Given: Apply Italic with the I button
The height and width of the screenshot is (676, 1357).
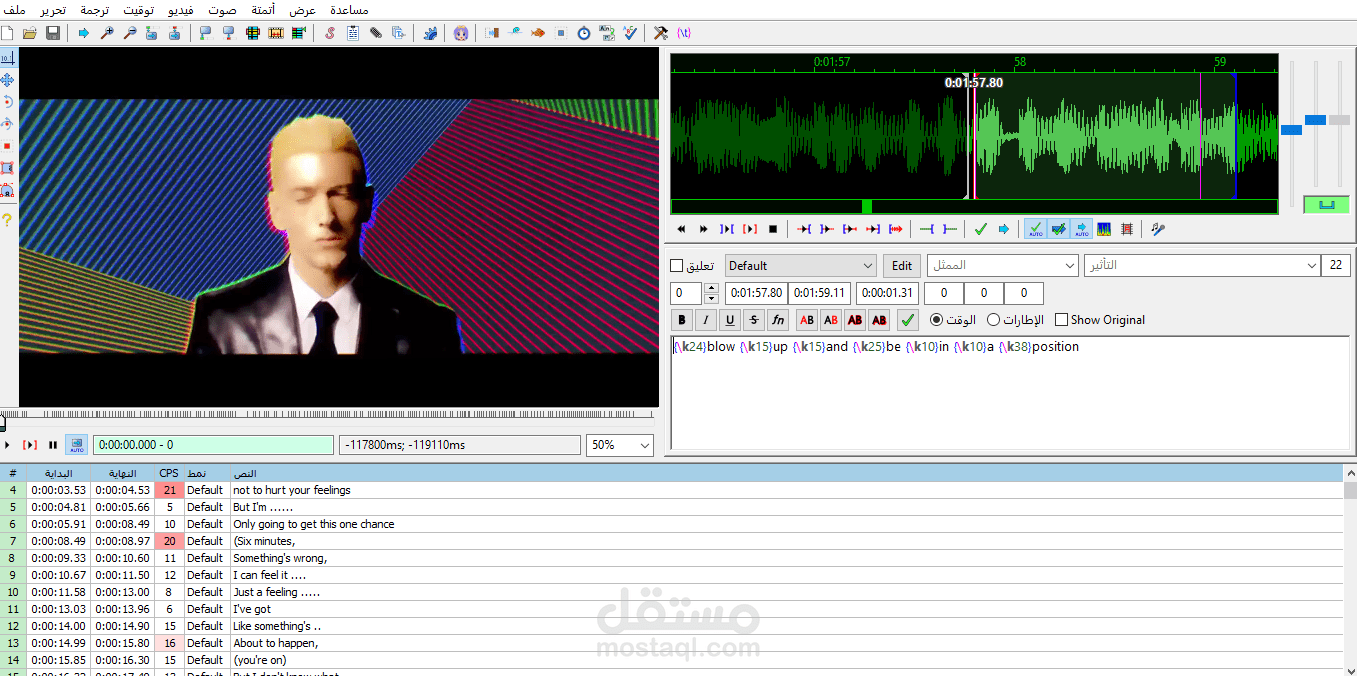Looking at the screenshot, I should 706,320.
